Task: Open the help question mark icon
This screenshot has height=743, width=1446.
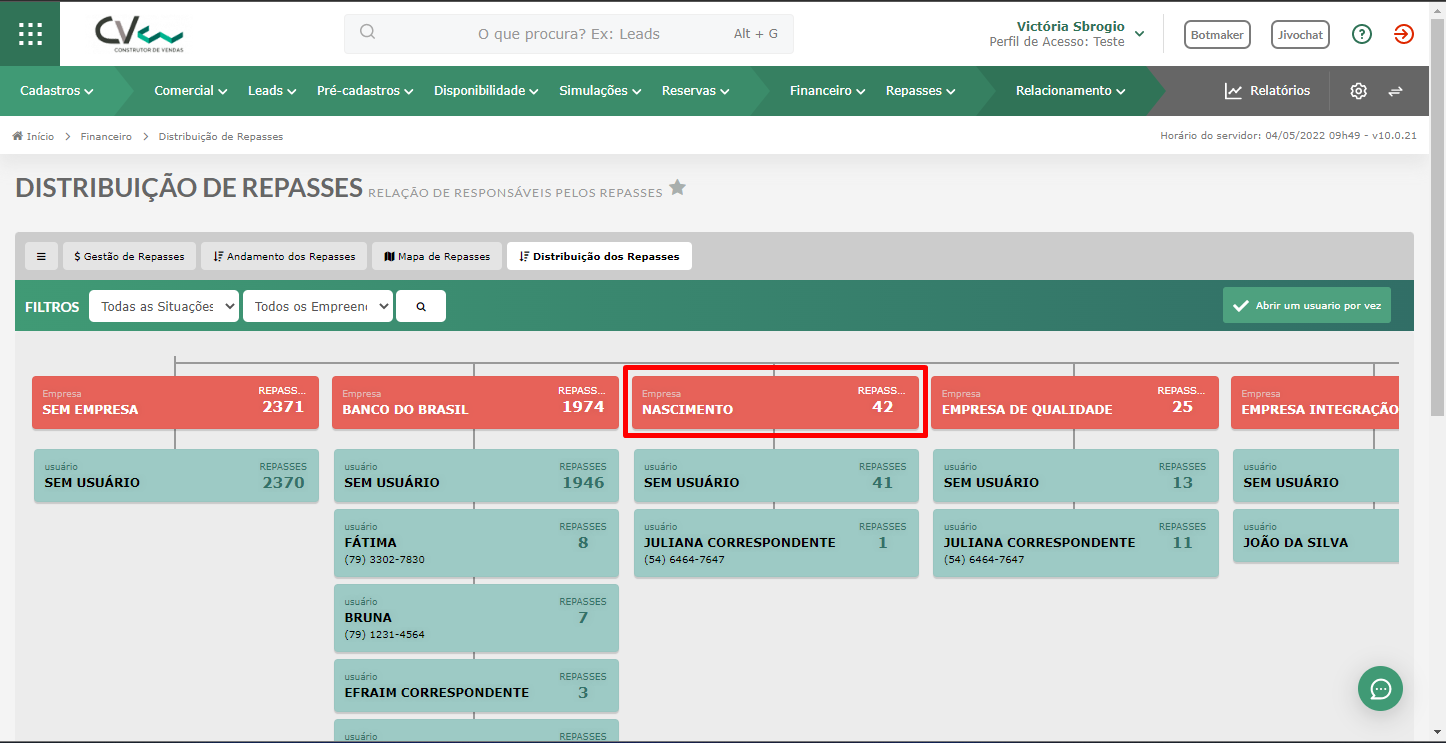Action: point(1361,34)
